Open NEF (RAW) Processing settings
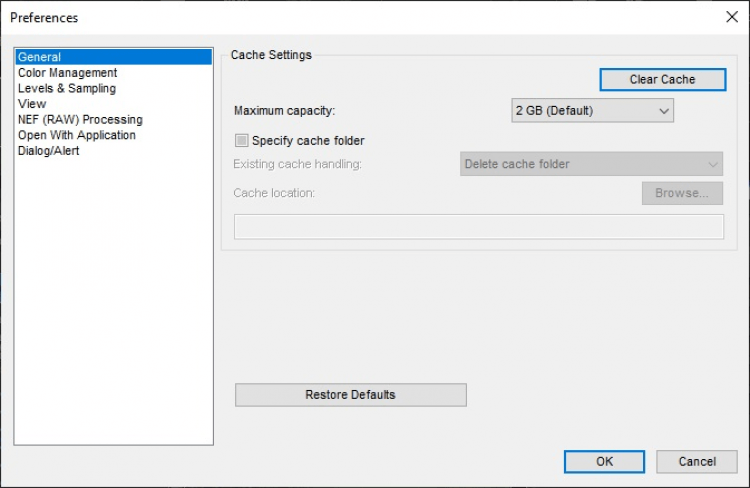Image resolution: width=750 pixels, height=488 pixels. [80, 119]
